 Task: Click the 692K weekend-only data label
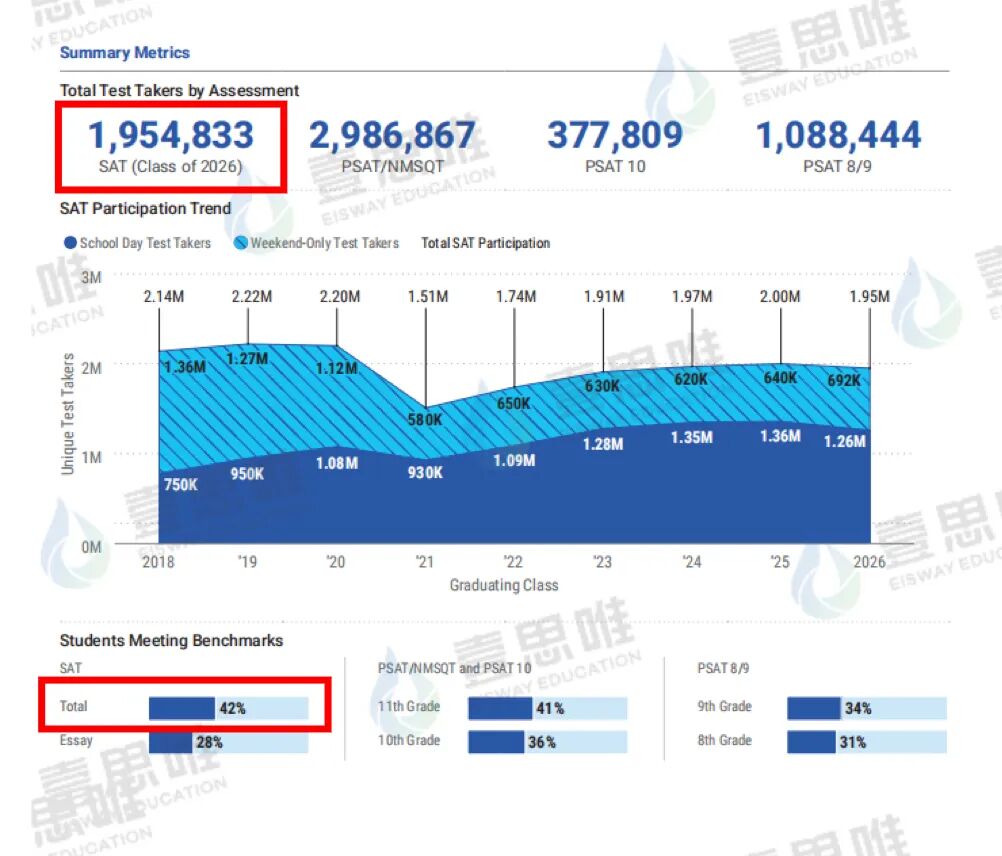(x=844, y=381)
